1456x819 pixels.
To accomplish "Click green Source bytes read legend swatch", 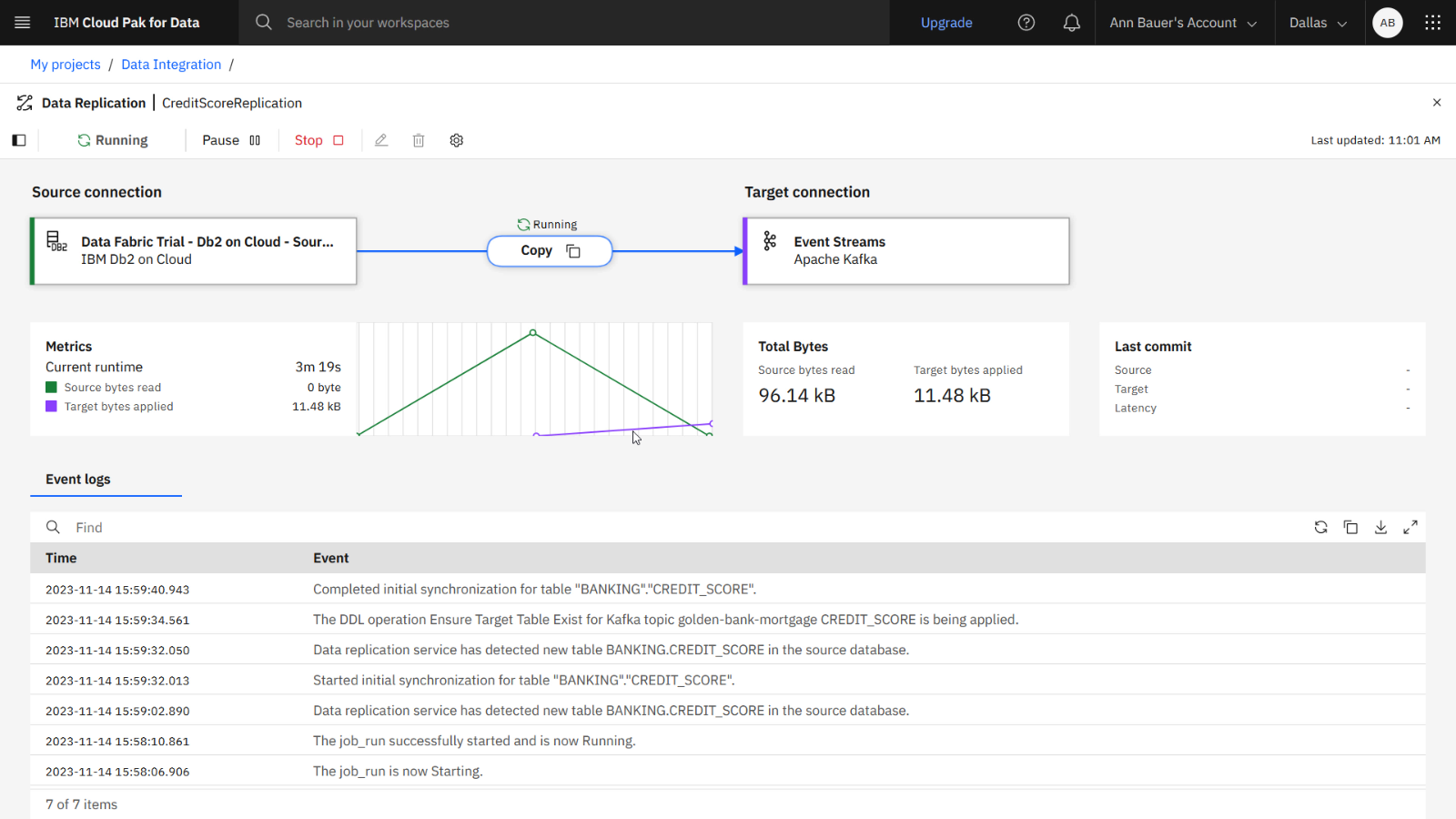I will 51,388.
